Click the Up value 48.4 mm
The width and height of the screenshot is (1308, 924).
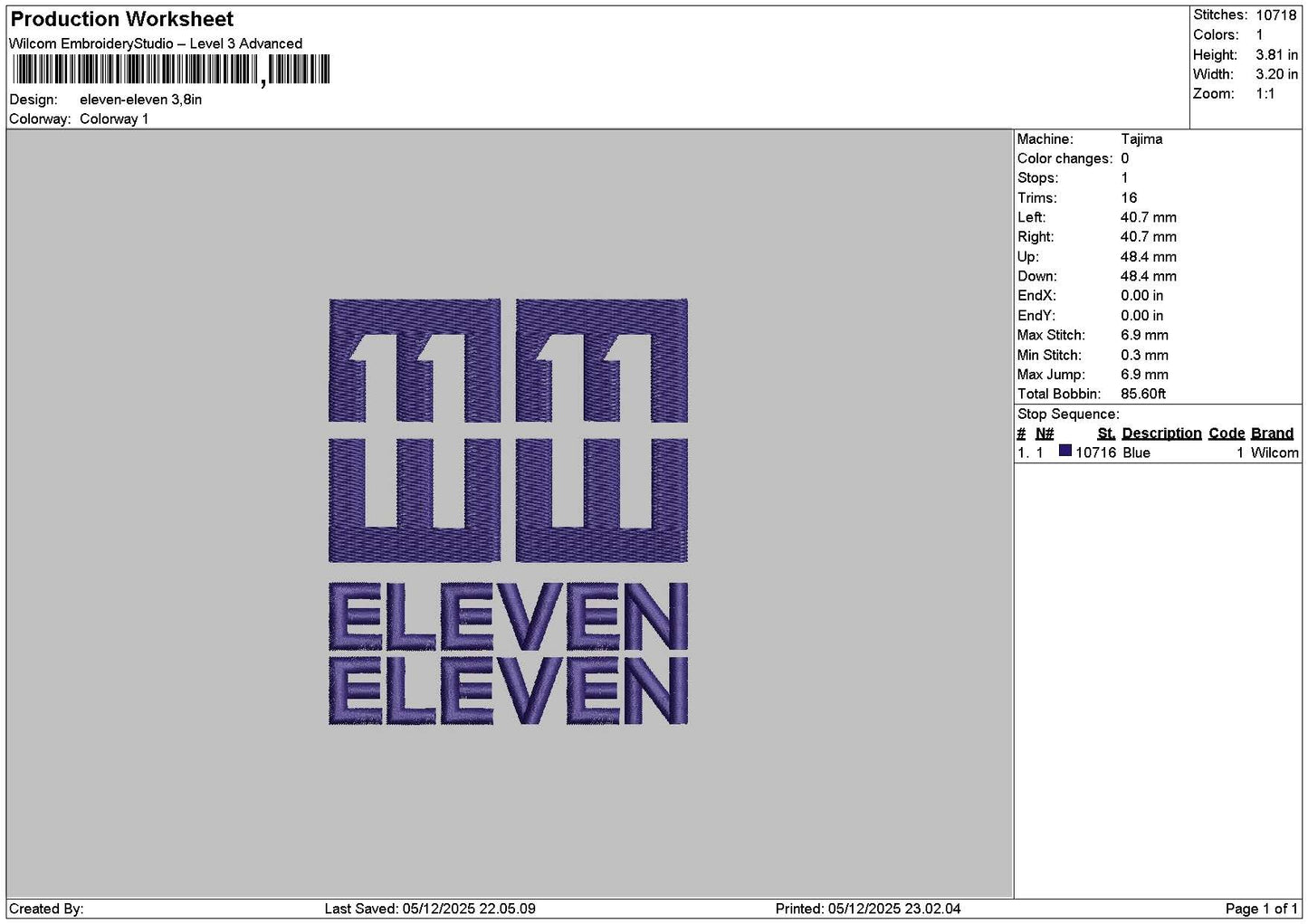[1149, 257]
